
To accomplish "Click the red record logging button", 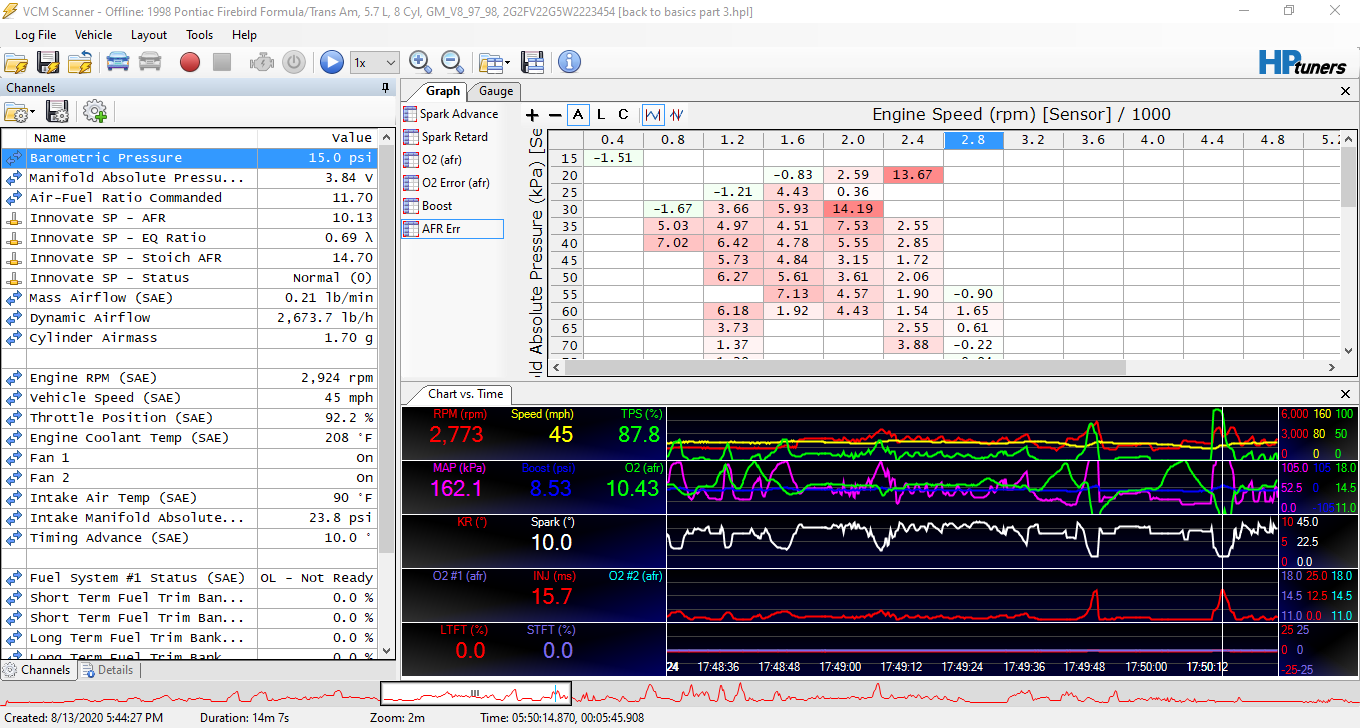I will pyautogui.click(x=190, y=62).
